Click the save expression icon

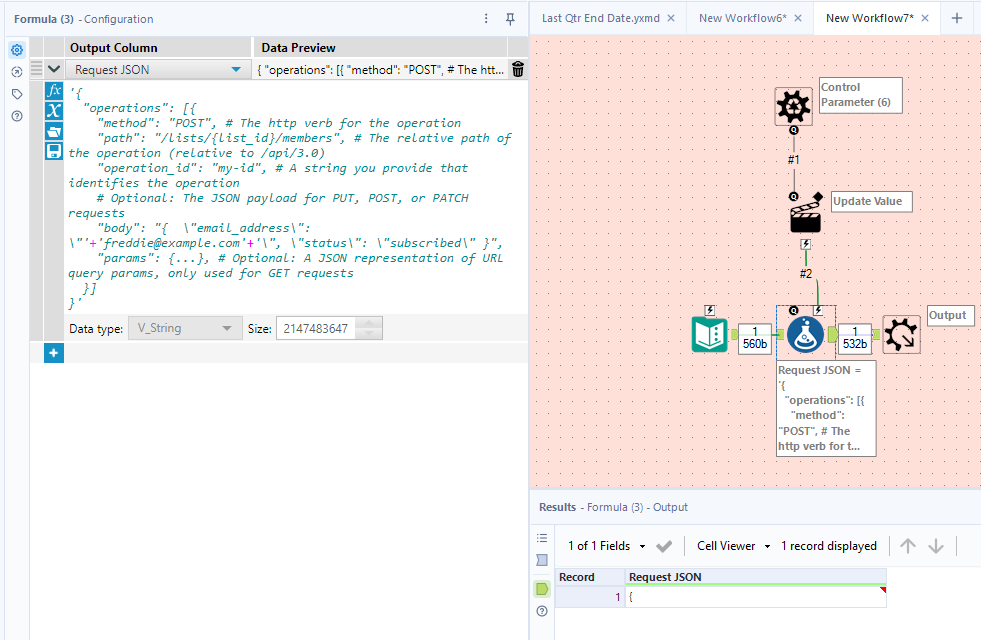pos(52,151)
